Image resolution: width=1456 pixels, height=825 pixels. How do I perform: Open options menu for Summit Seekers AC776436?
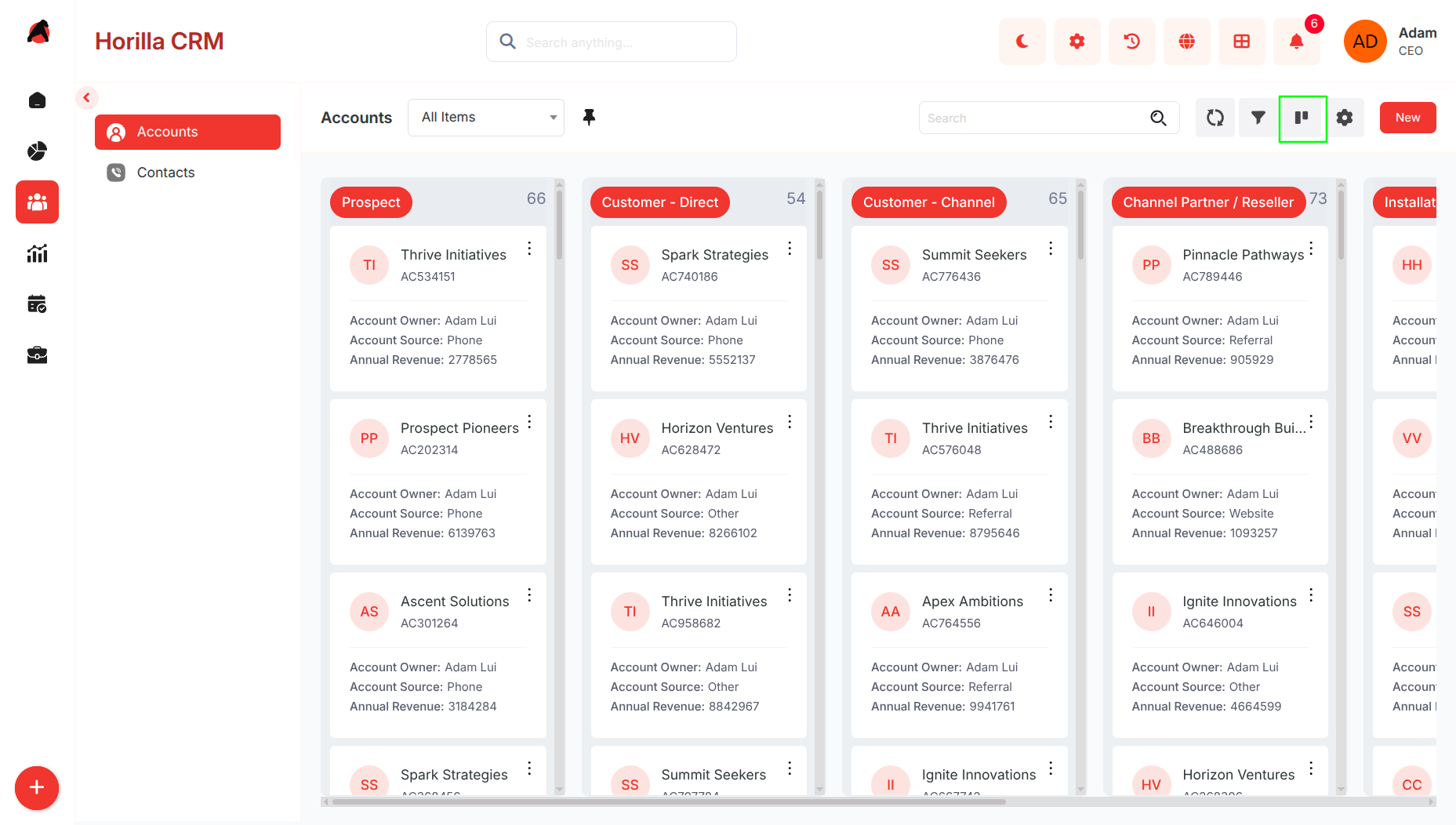(1051, 249)
